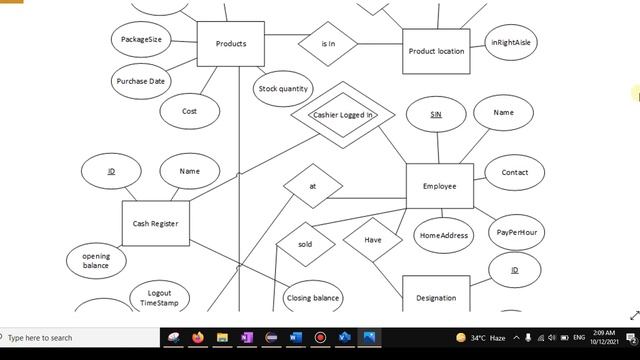Show hidden system tray icons
Image resolution: width=640 pixels, height=360 pixels.
[516, 338]
